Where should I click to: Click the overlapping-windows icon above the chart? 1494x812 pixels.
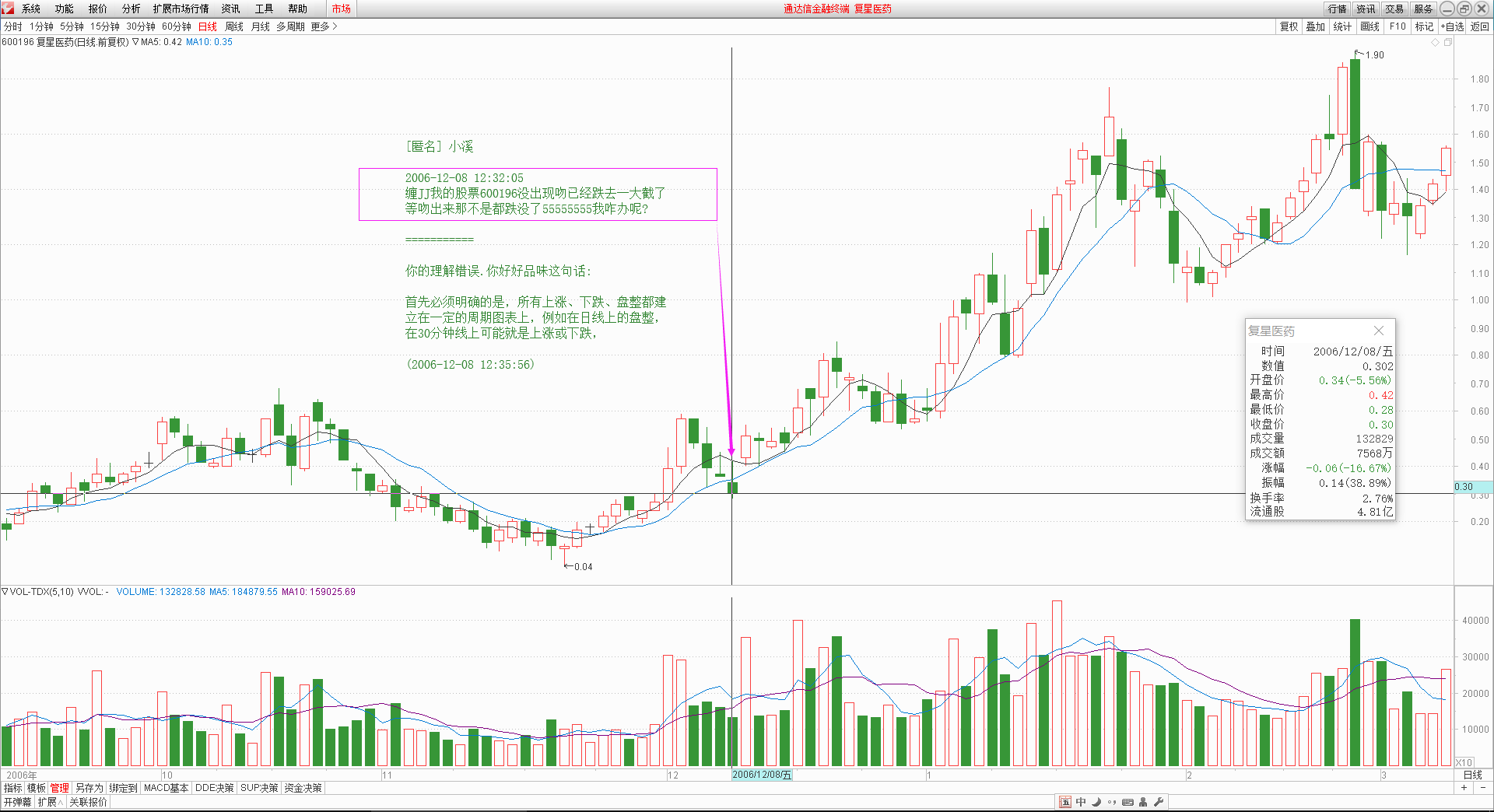(1448, 42)
